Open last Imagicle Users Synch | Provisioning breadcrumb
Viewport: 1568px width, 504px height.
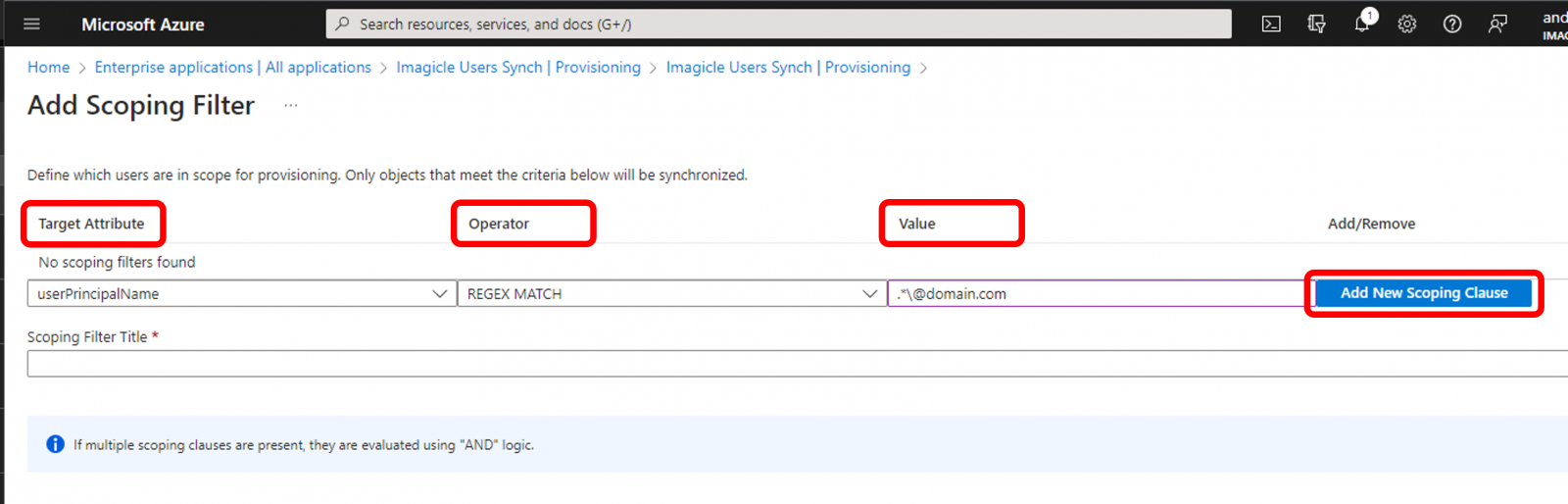coord(788,67)
